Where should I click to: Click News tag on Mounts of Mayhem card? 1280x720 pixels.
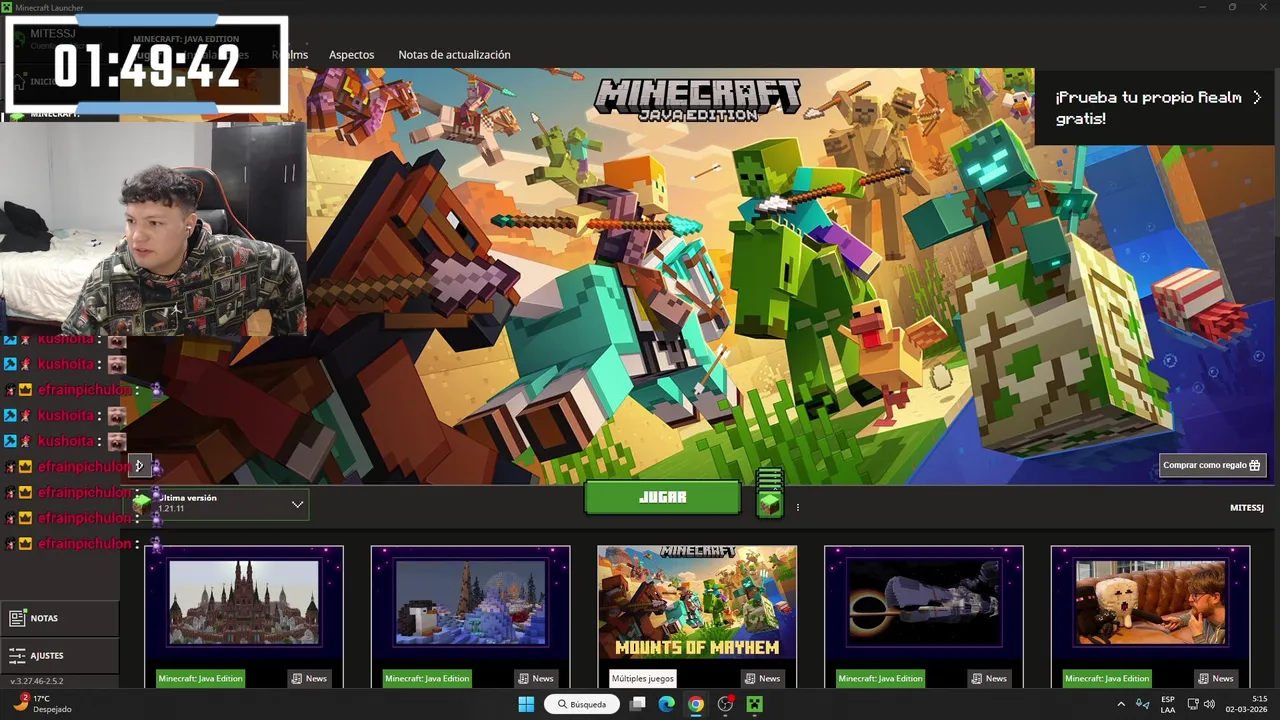coord(763,678)
